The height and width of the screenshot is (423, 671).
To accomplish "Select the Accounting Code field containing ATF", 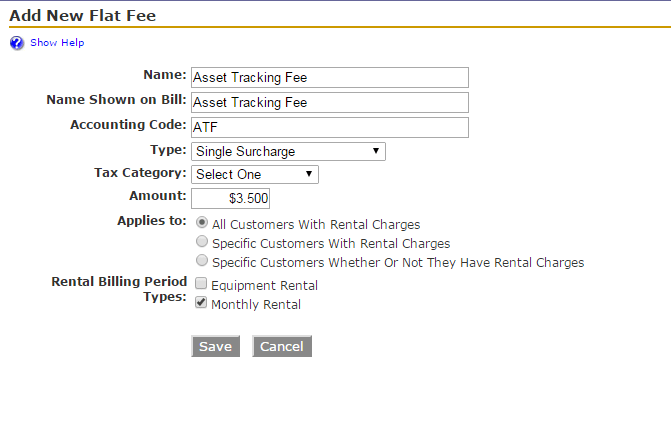I will click(x=330, y=127).
